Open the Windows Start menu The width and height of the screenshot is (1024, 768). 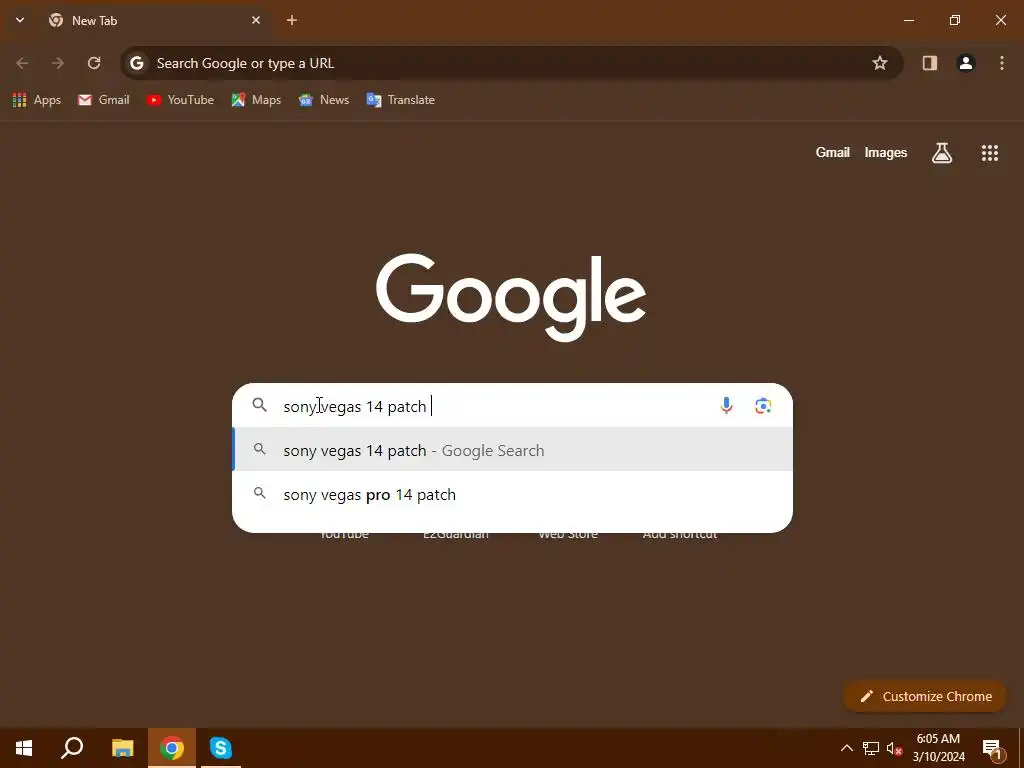coord(24,748)
